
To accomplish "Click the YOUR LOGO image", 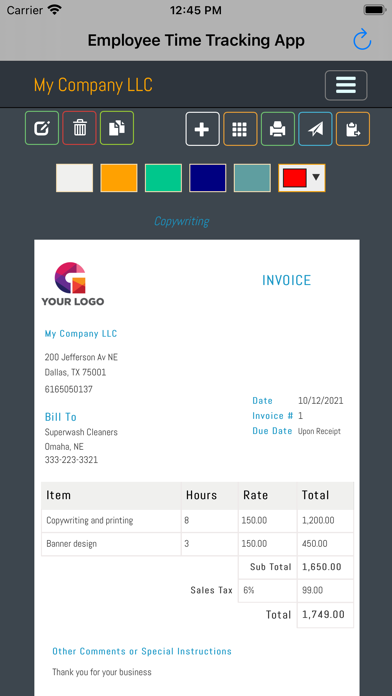I will (x=72, y=284).
